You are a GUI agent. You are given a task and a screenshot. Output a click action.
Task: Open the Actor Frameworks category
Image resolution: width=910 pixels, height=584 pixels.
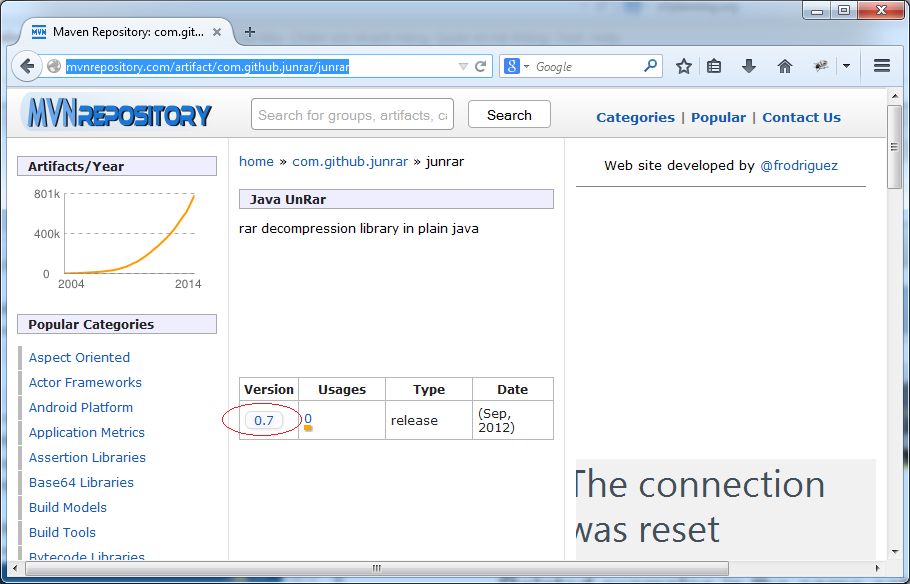coord(85,383)
